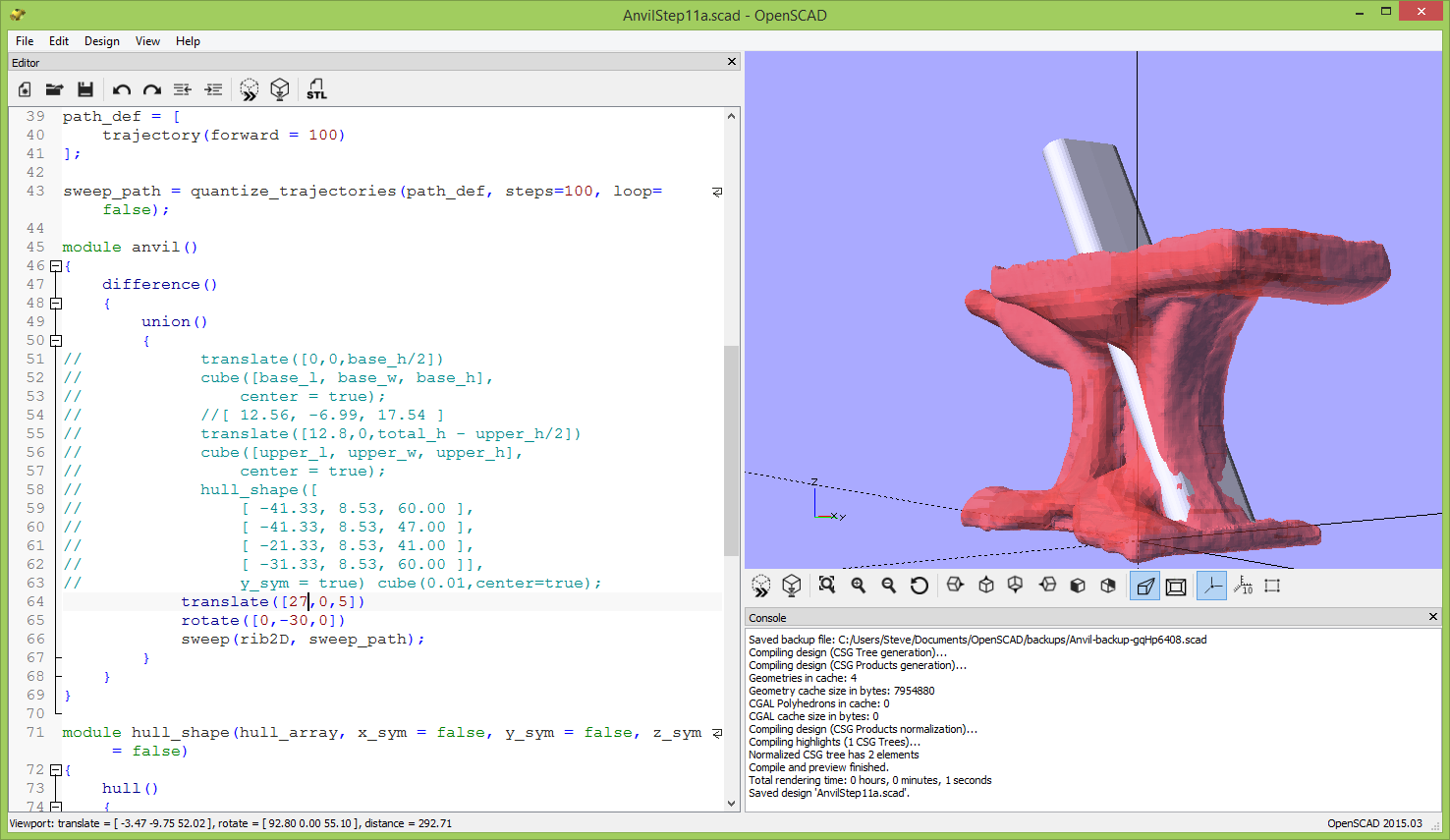Zoom out of the 3D view
Screen dimensions: 1450x840
[889, 586]
